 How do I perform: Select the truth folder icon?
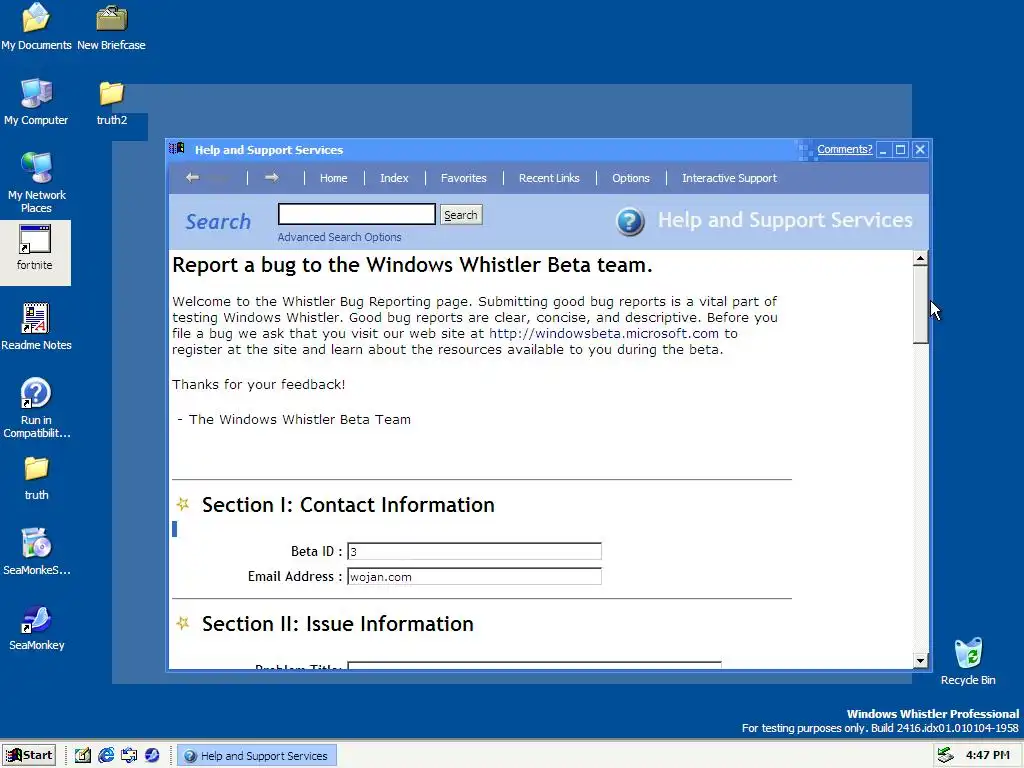37,478
